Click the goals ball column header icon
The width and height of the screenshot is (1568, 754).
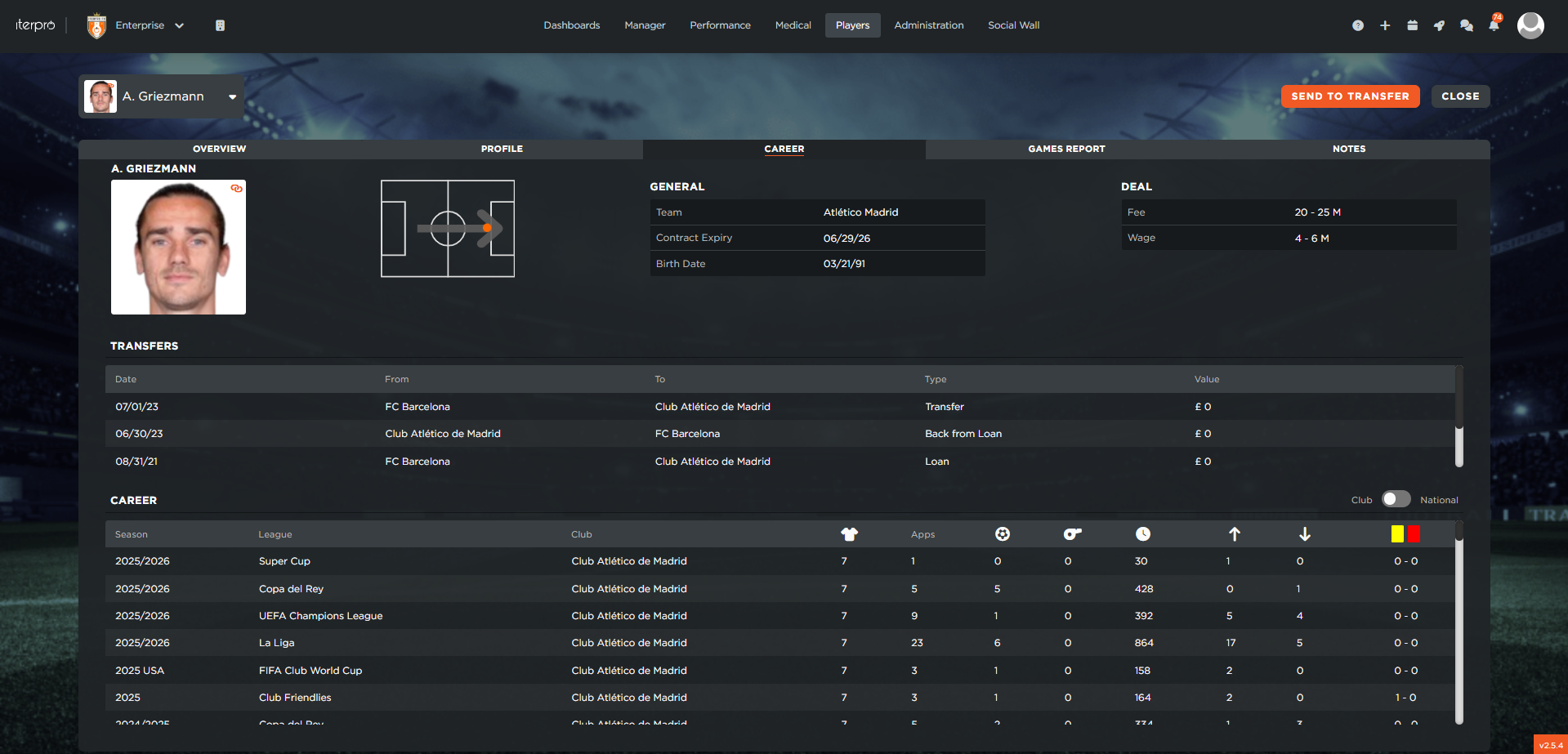(1002, 534)
